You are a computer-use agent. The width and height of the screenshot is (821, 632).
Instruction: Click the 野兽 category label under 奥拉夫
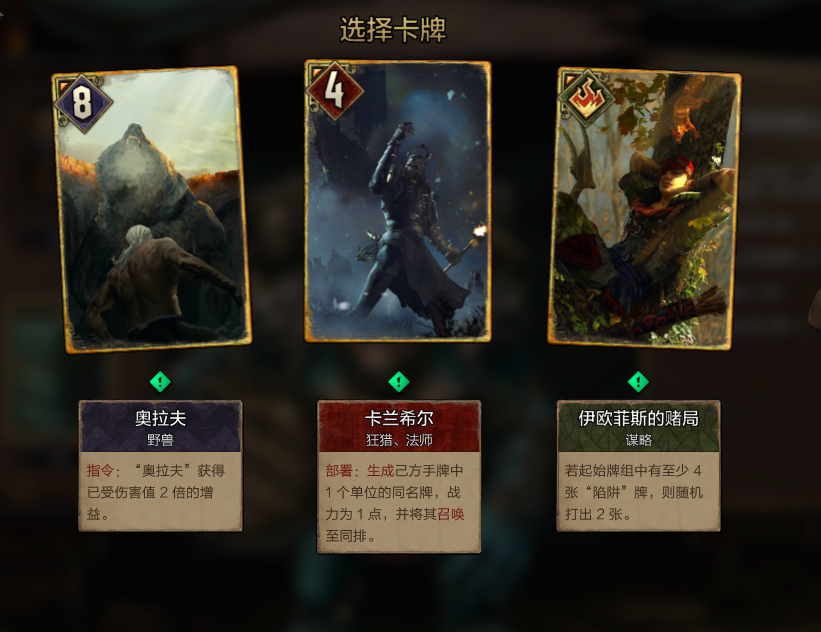point(160,440)
